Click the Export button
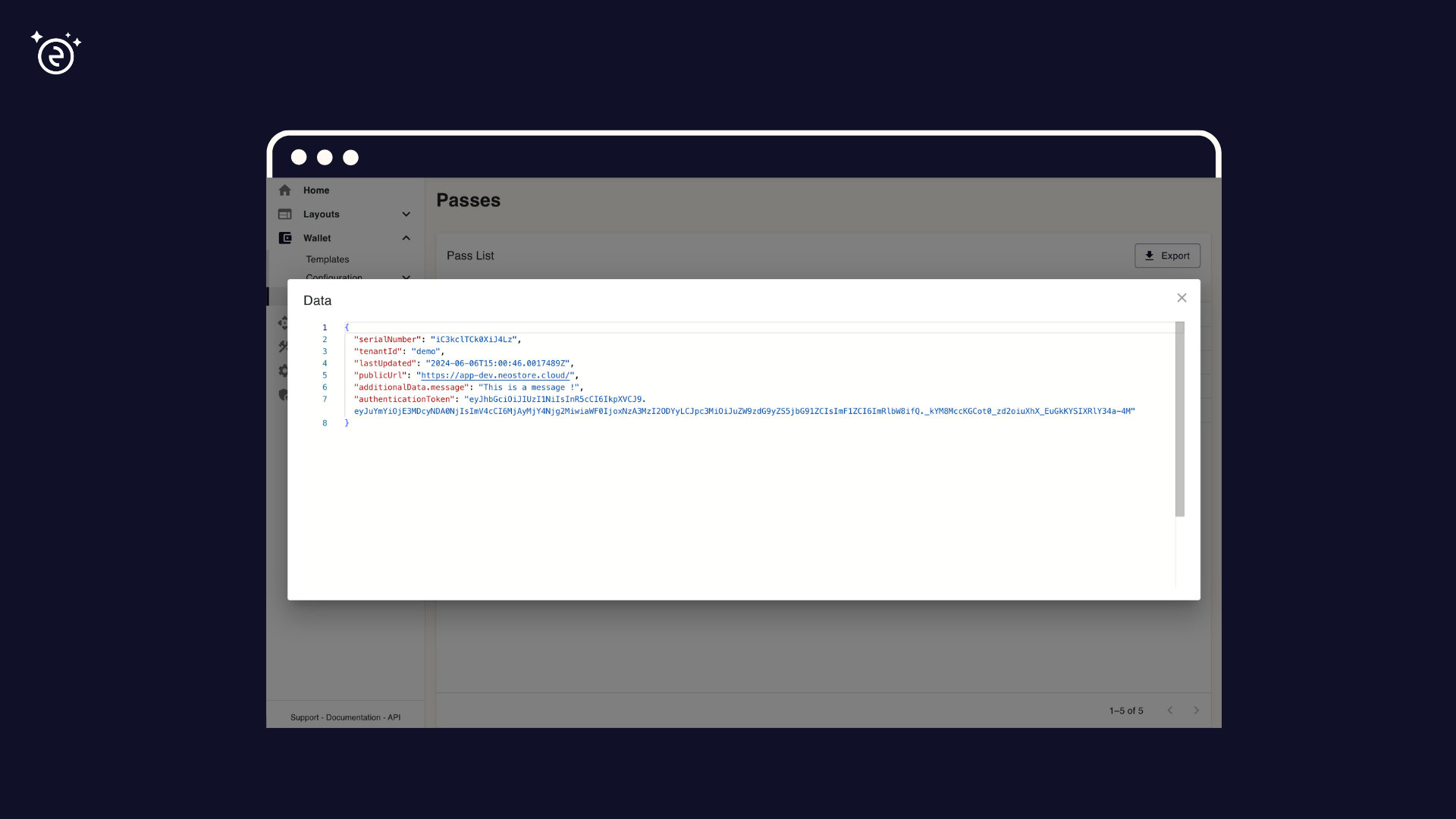The width and height of the screenshot is (1456, 819). click(1167, 256)
